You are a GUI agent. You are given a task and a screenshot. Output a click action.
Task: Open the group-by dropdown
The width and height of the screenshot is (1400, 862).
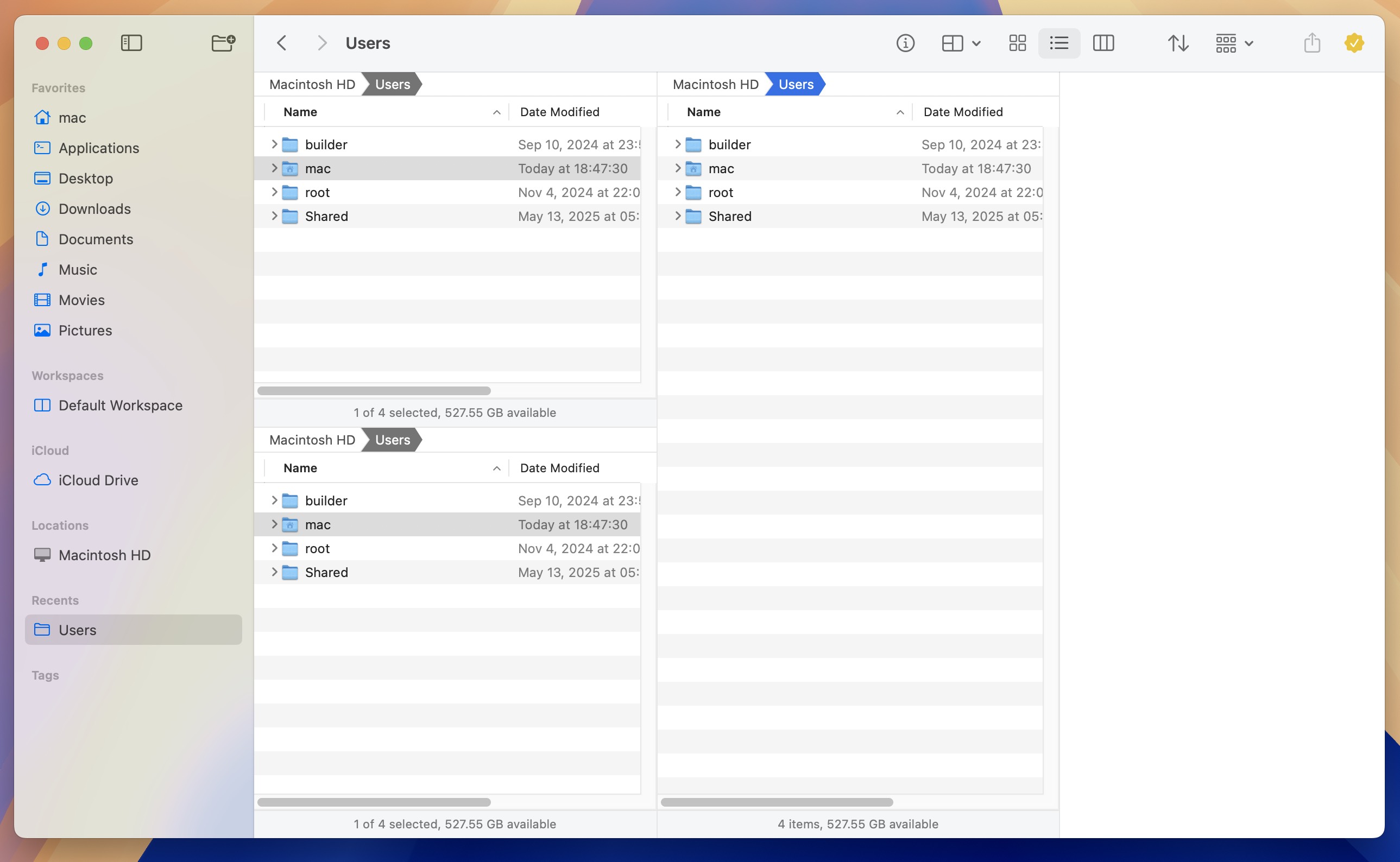(1233, 43)
